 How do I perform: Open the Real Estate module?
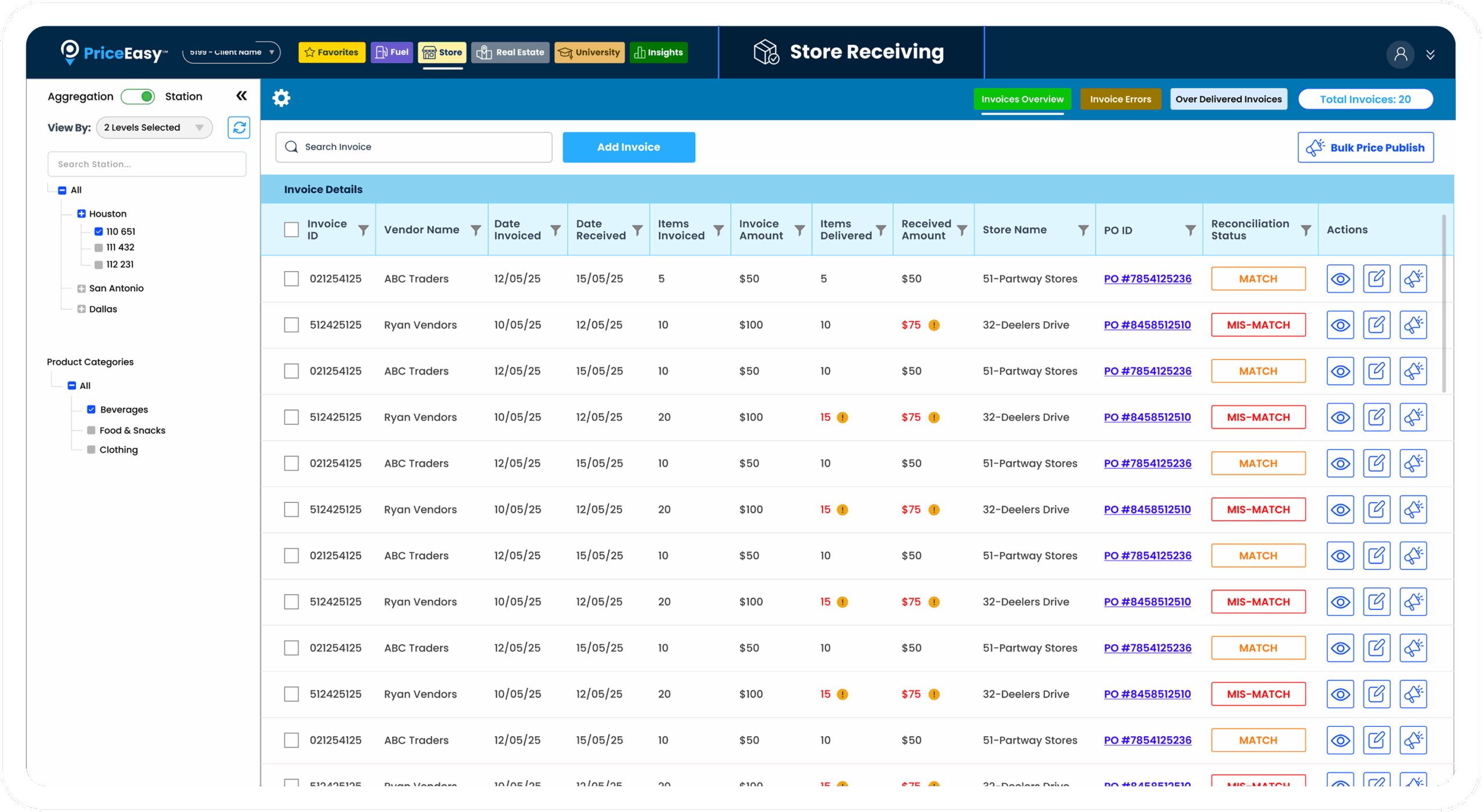coord(510,52)
